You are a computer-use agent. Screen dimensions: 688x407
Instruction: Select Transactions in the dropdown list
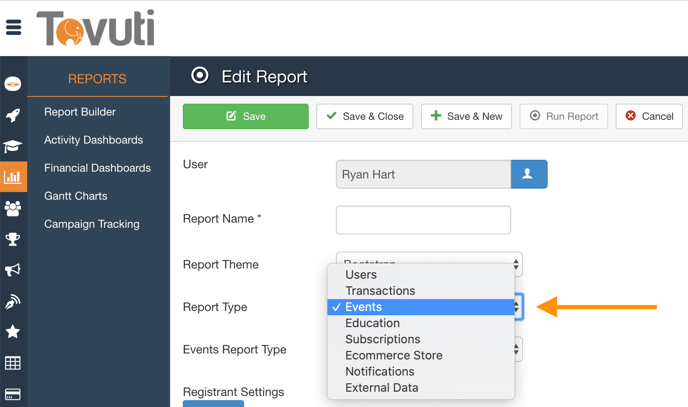click(380, 291)
